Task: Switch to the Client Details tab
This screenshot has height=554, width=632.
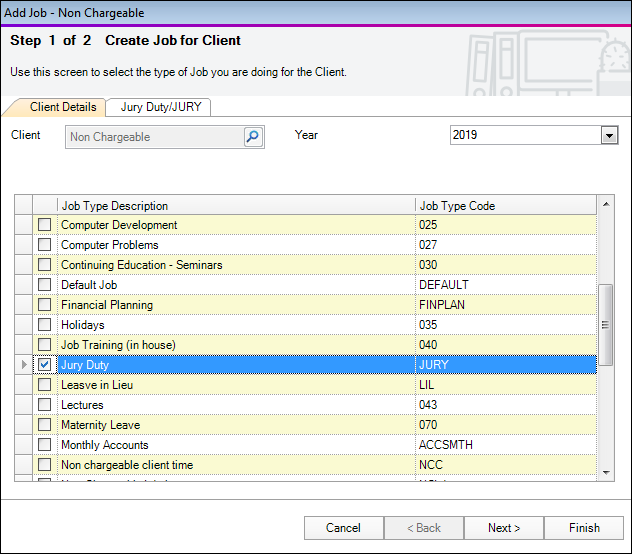Action: tap(62, 107)
